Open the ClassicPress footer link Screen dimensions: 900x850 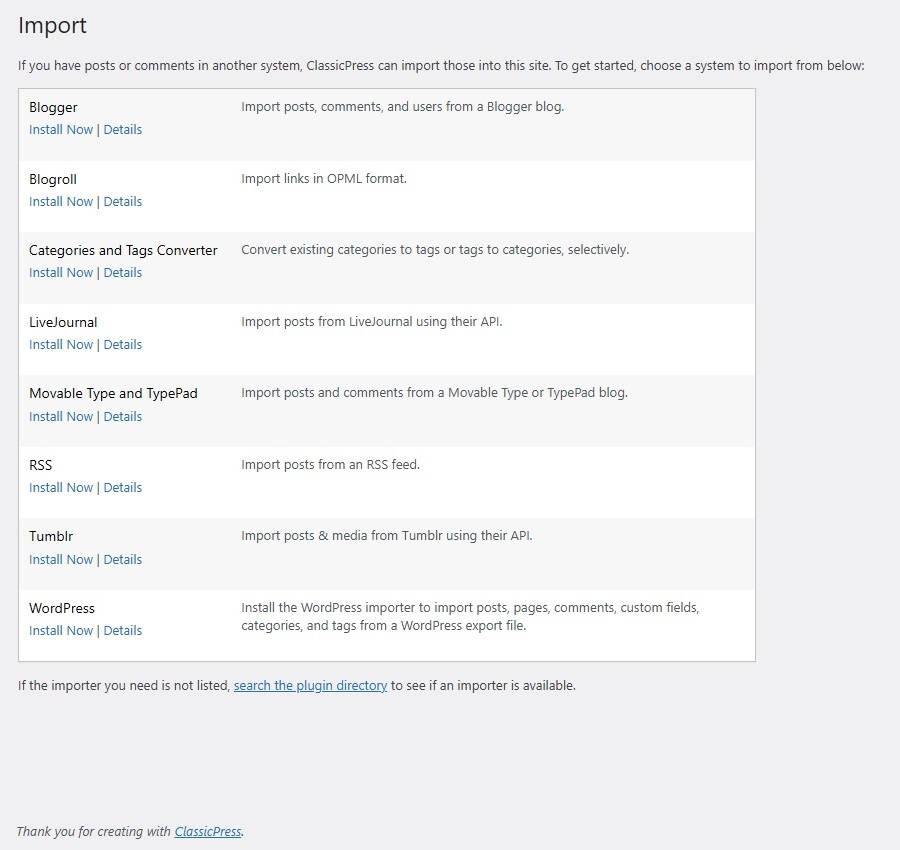click(208, 831)
